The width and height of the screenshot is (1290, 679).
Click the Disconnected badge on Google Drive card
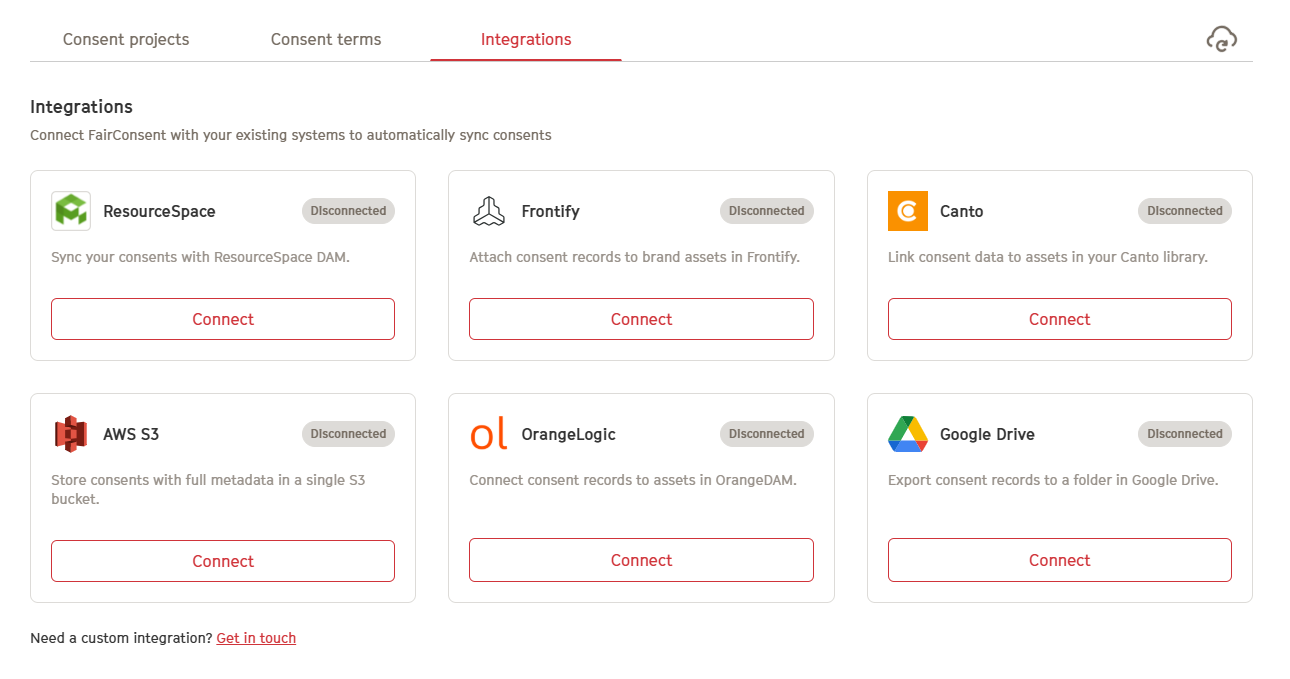click(x=1185, y=434)
